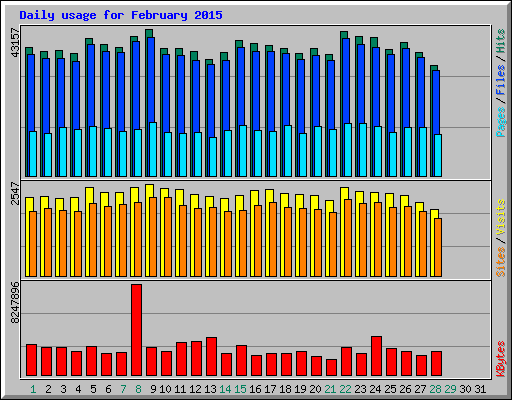The image size is (512, 400).
Task: Click the day label '15' on the x-axis
Action: pos(240,389)
